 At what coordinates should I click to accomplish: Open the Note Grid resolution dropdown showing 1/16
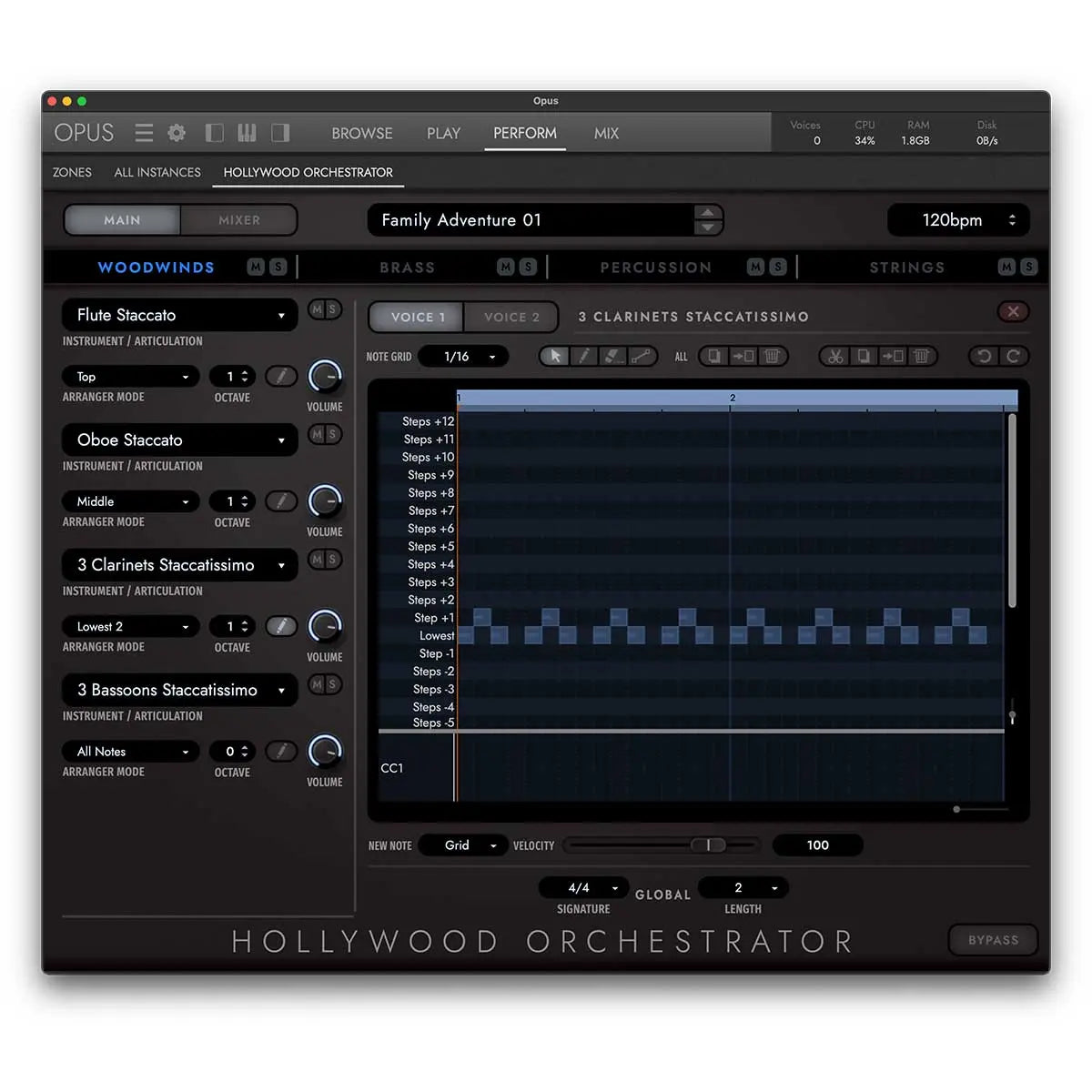pyautogui.click(x=463, y=356)
